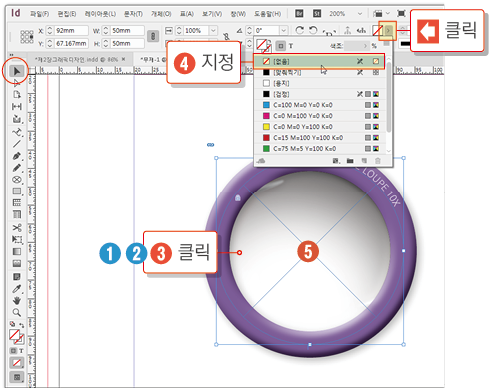Select the Gradient Feather tool
The height and width of the screenshot is (388, 489).
pos(16,264)
